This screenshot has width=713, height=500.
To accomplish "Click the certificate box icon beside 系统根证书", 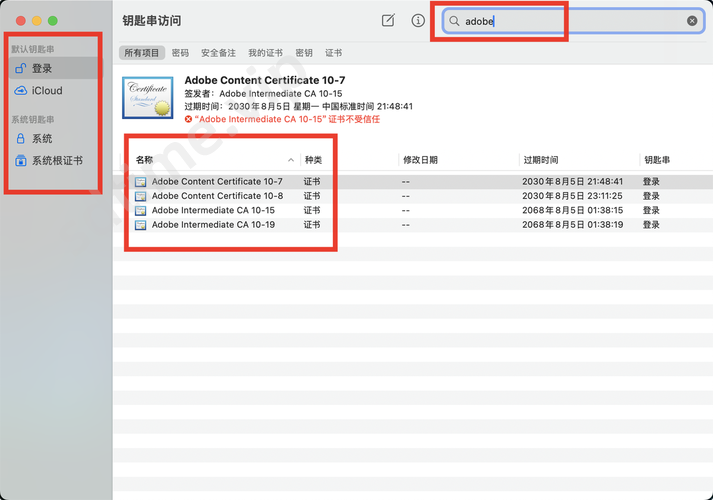I will click(20, 160).
